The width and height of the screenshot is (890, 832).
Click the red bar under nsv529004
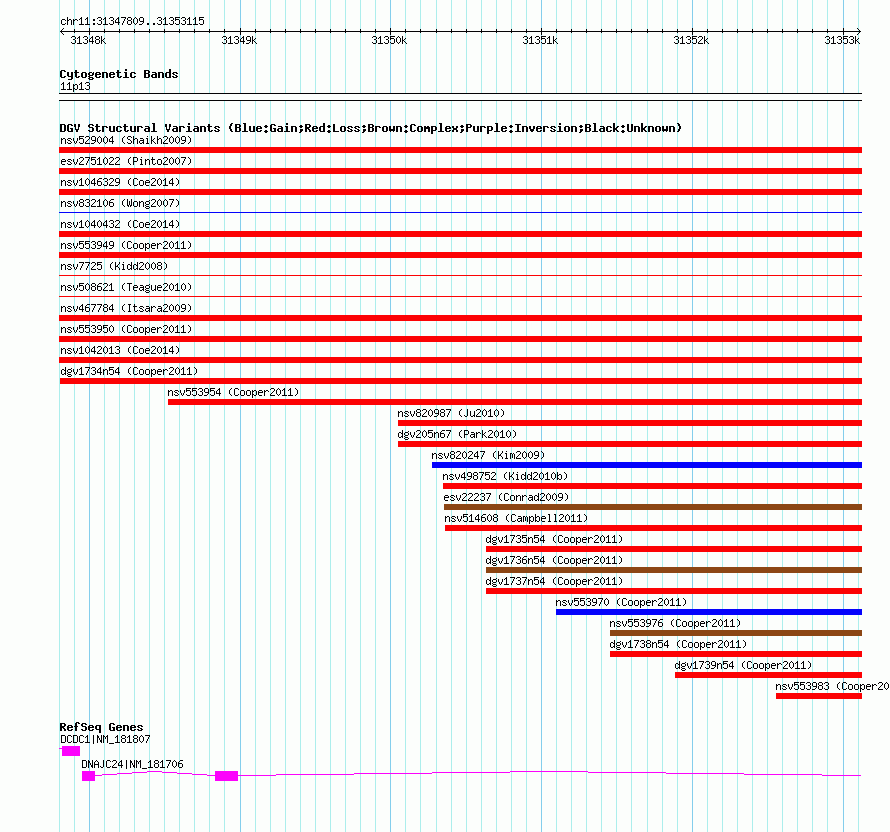tap(460, 150)
